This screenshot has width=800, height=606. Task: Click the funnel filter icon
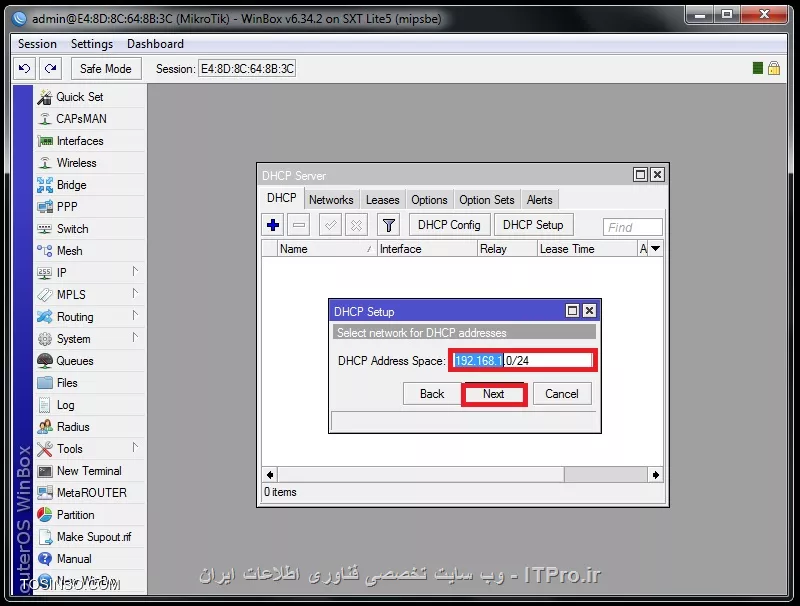(x=388, y=225)
